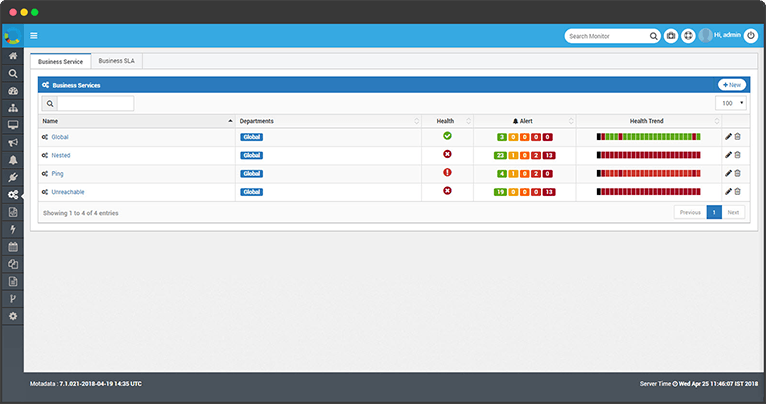
Task: Click the Search Monitor input field
Action: coord(605,36)
